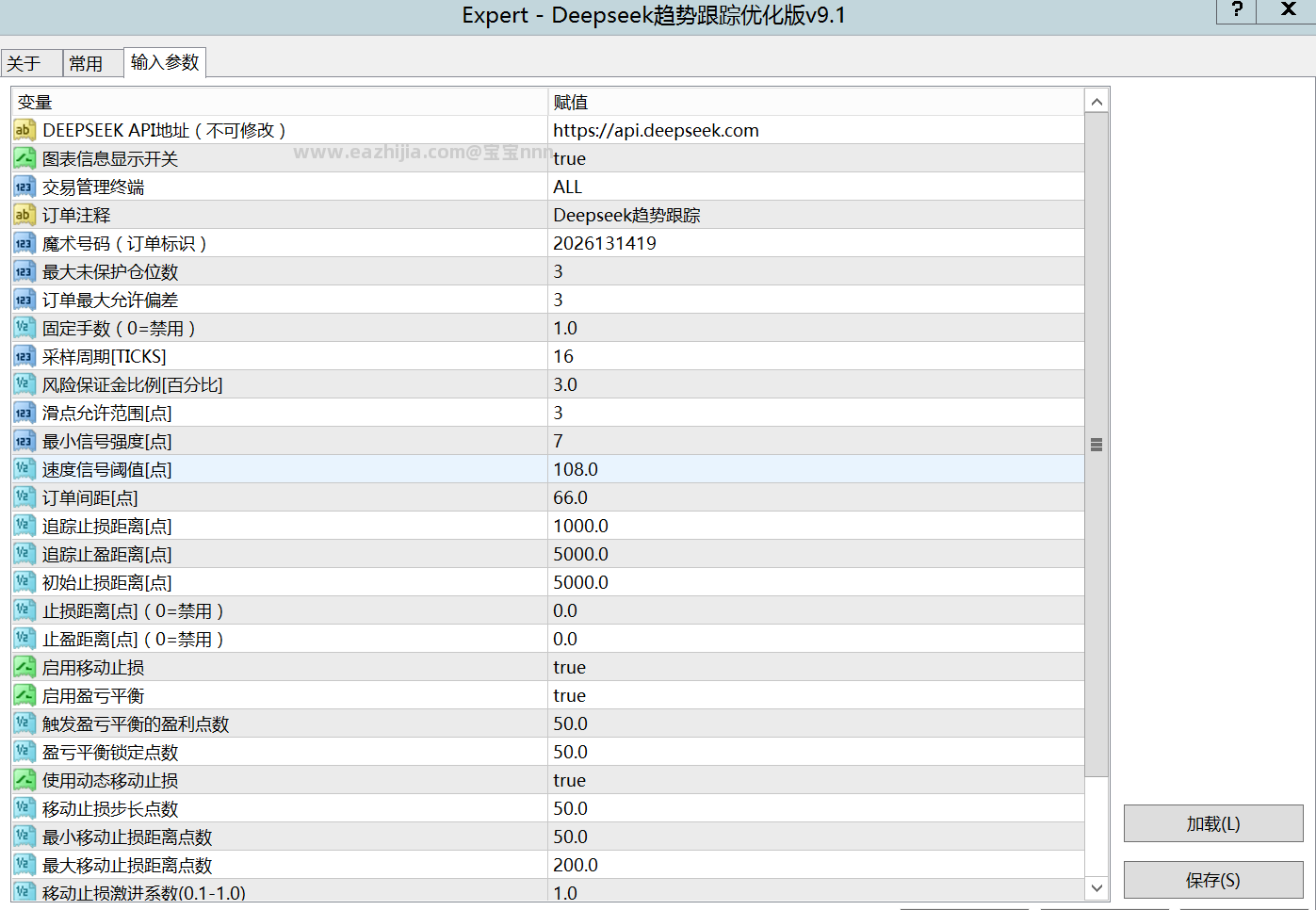The width and height of the screenshot is (1316, 910).
Task: Select 最小信号强度 value 7
Action: [x=816, y=441]
